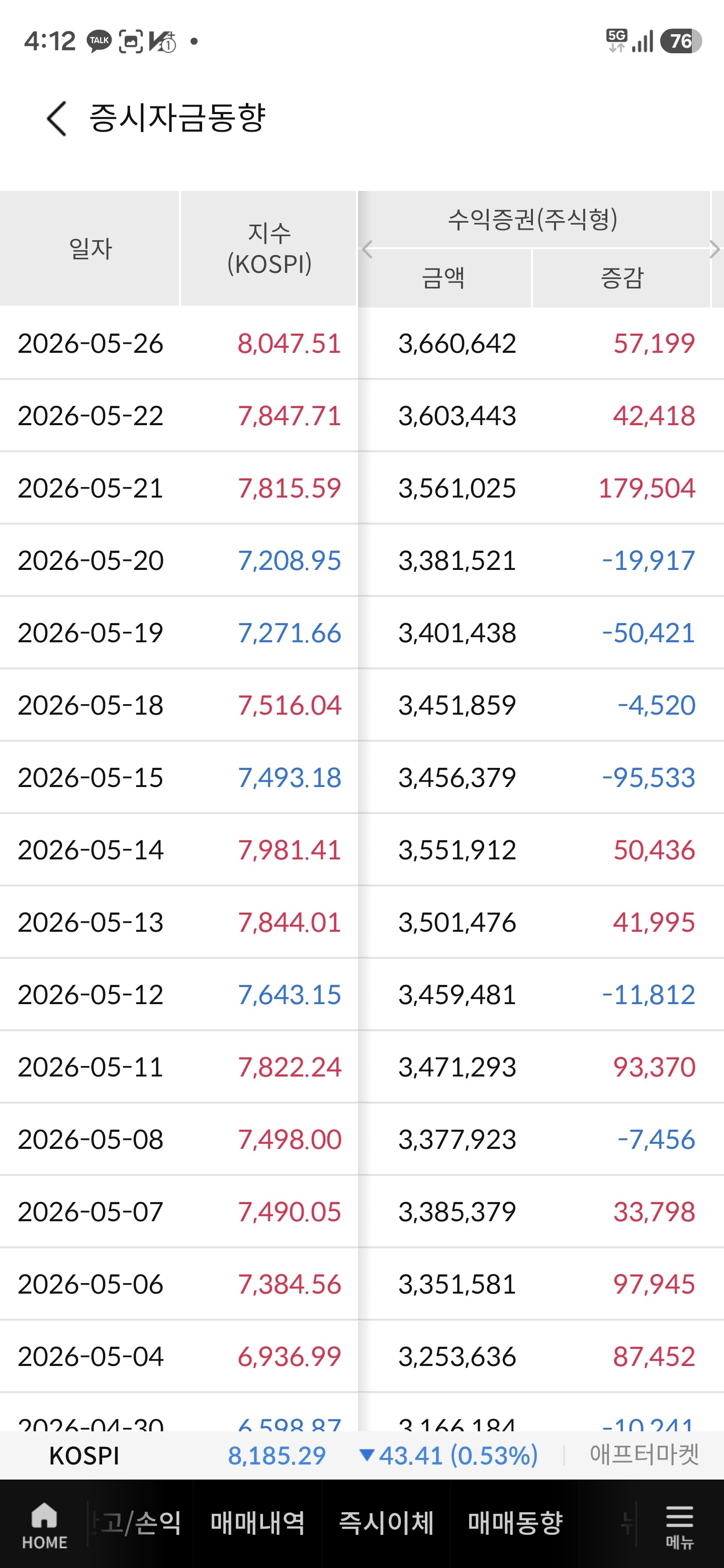This screenshot has width=724, height=1568.
Task: Tap the KakaoTalk notification icon in status bar
Action: 99,41
